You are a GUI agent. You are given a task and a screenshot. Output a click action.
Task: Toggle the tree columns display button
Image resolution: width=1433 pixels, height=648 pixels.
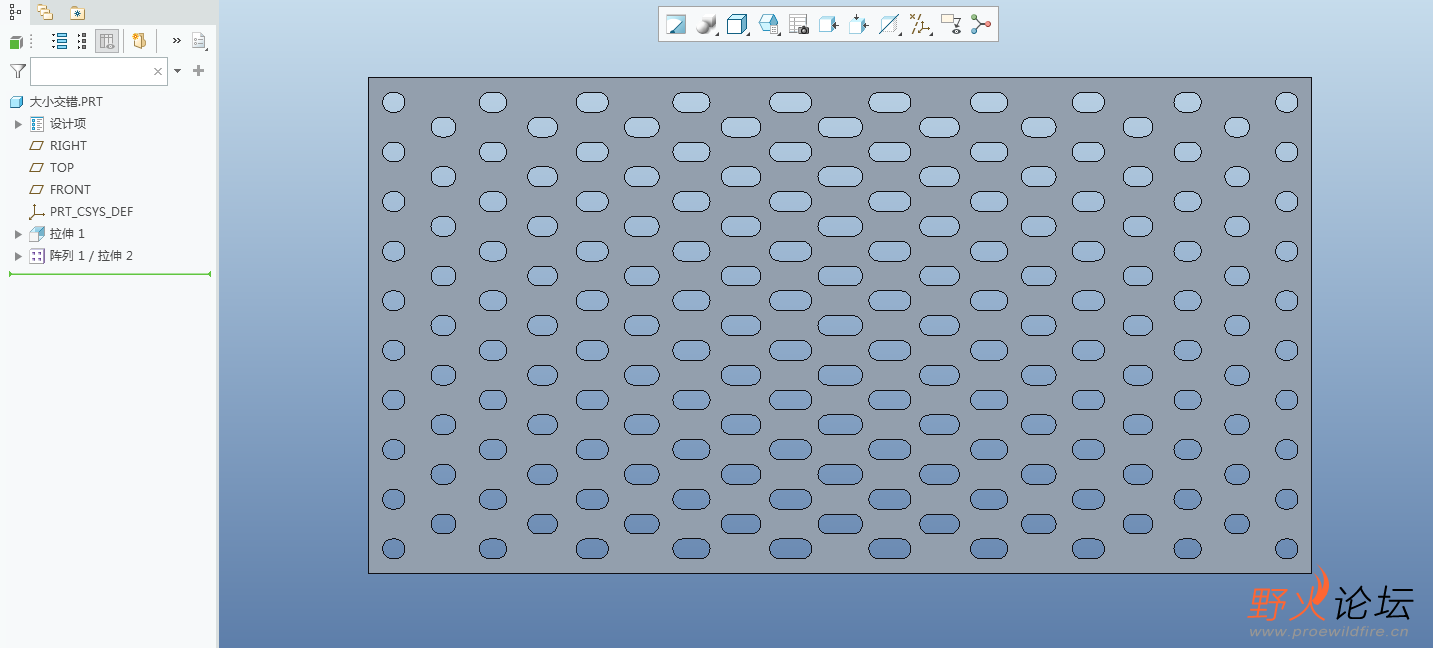pyautogui.click(x=107, y=41)
